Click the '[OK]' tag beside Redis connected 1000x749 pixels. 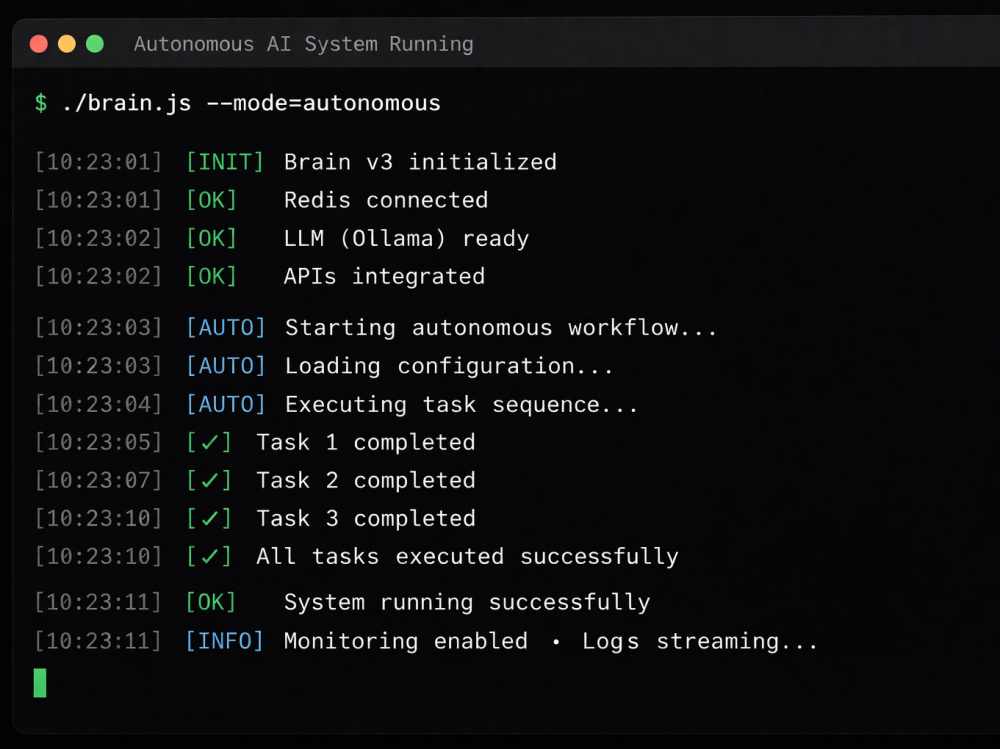pyautogui.click(x=211, y=200)
